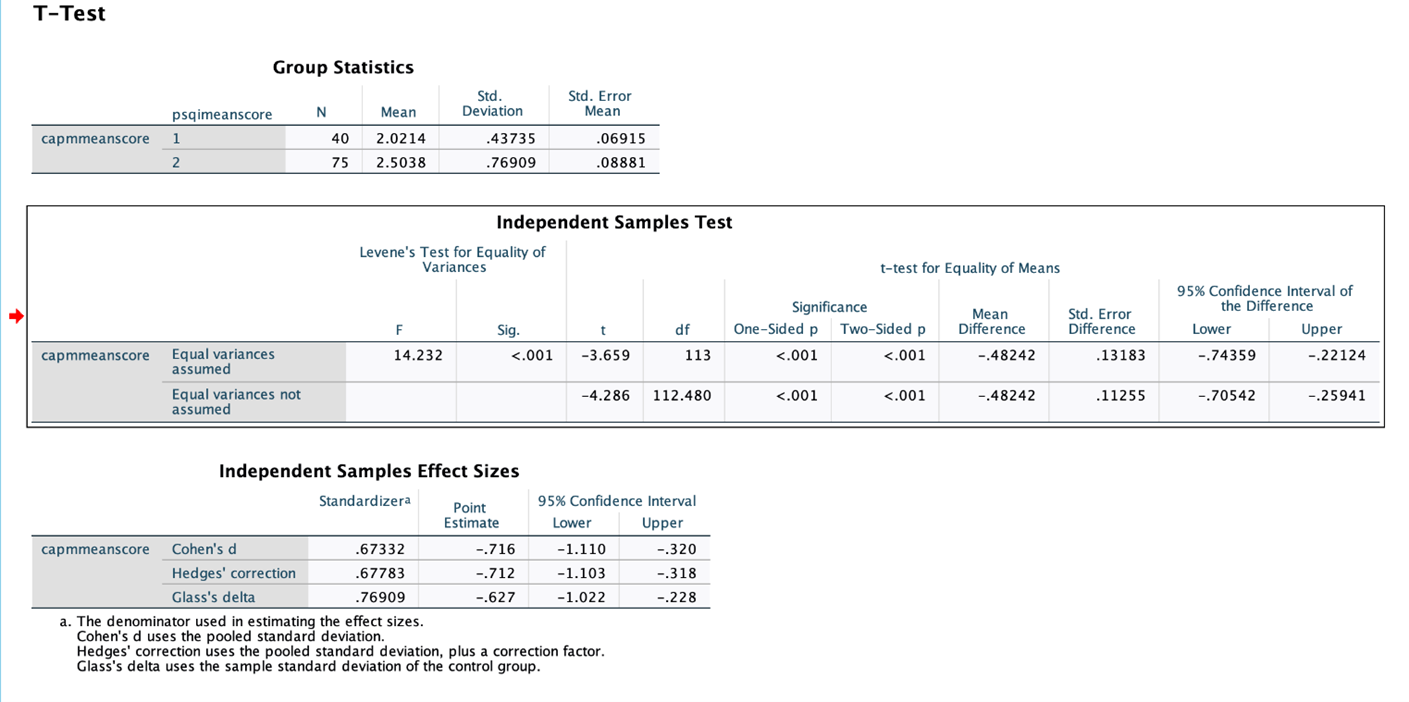Click the Equal variances not assumed row label
The height and width of the screenshot is (702, 1409).
[x=236, y=402]
